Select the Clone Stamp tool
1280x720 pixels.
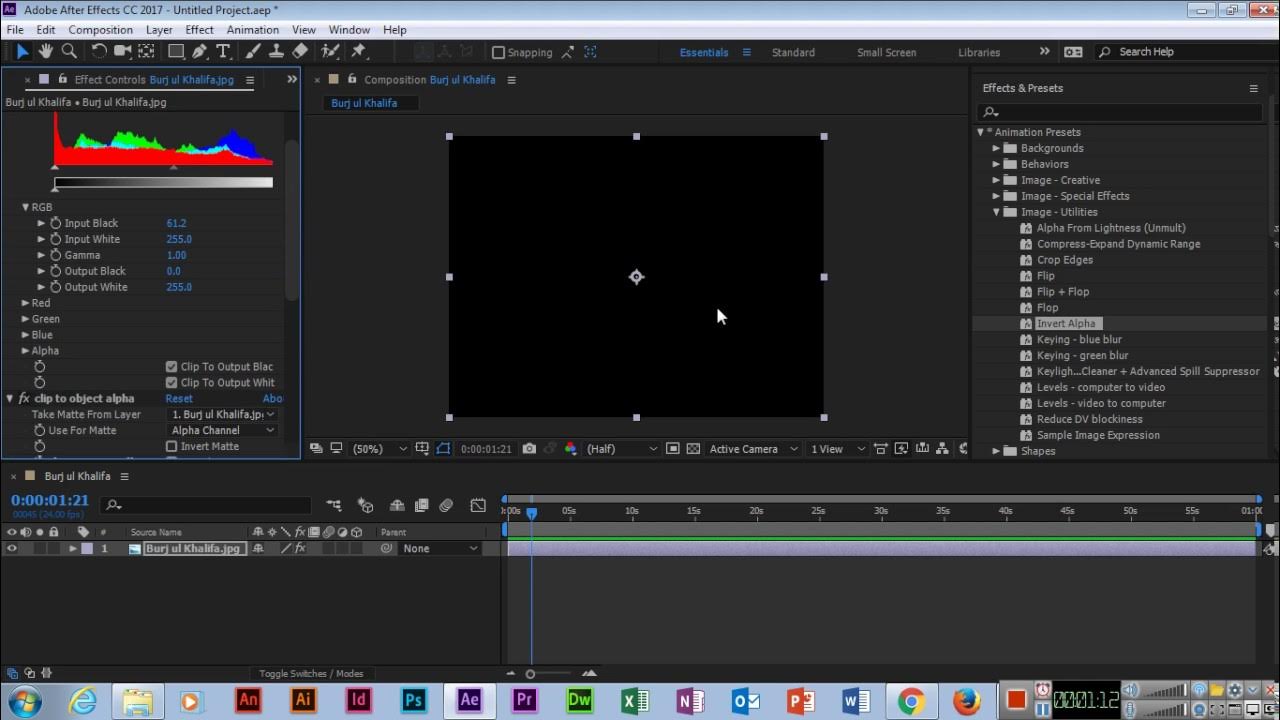click(277, 51)
